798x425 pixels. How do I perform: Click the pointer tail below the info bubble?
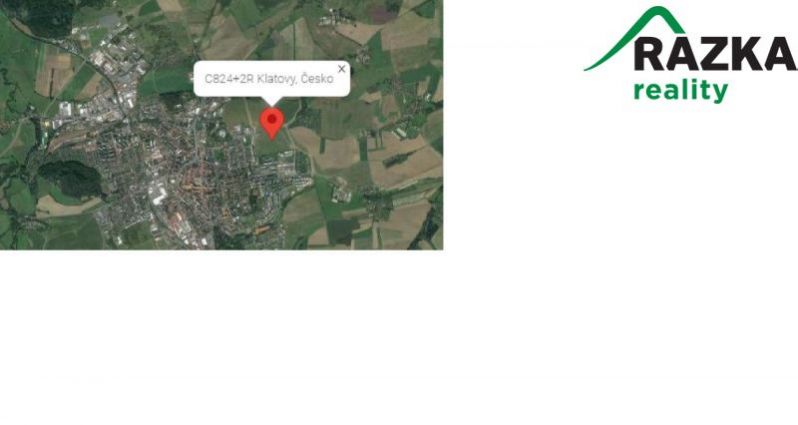pyautogui.click(x=272, y=101)
